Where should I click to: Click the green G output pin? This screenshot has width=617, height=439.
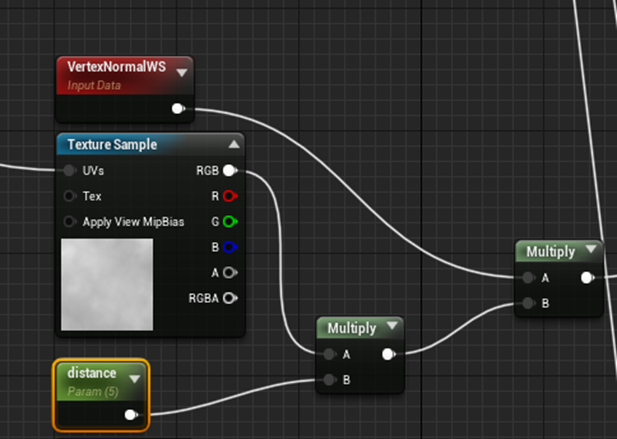(230, 221)
